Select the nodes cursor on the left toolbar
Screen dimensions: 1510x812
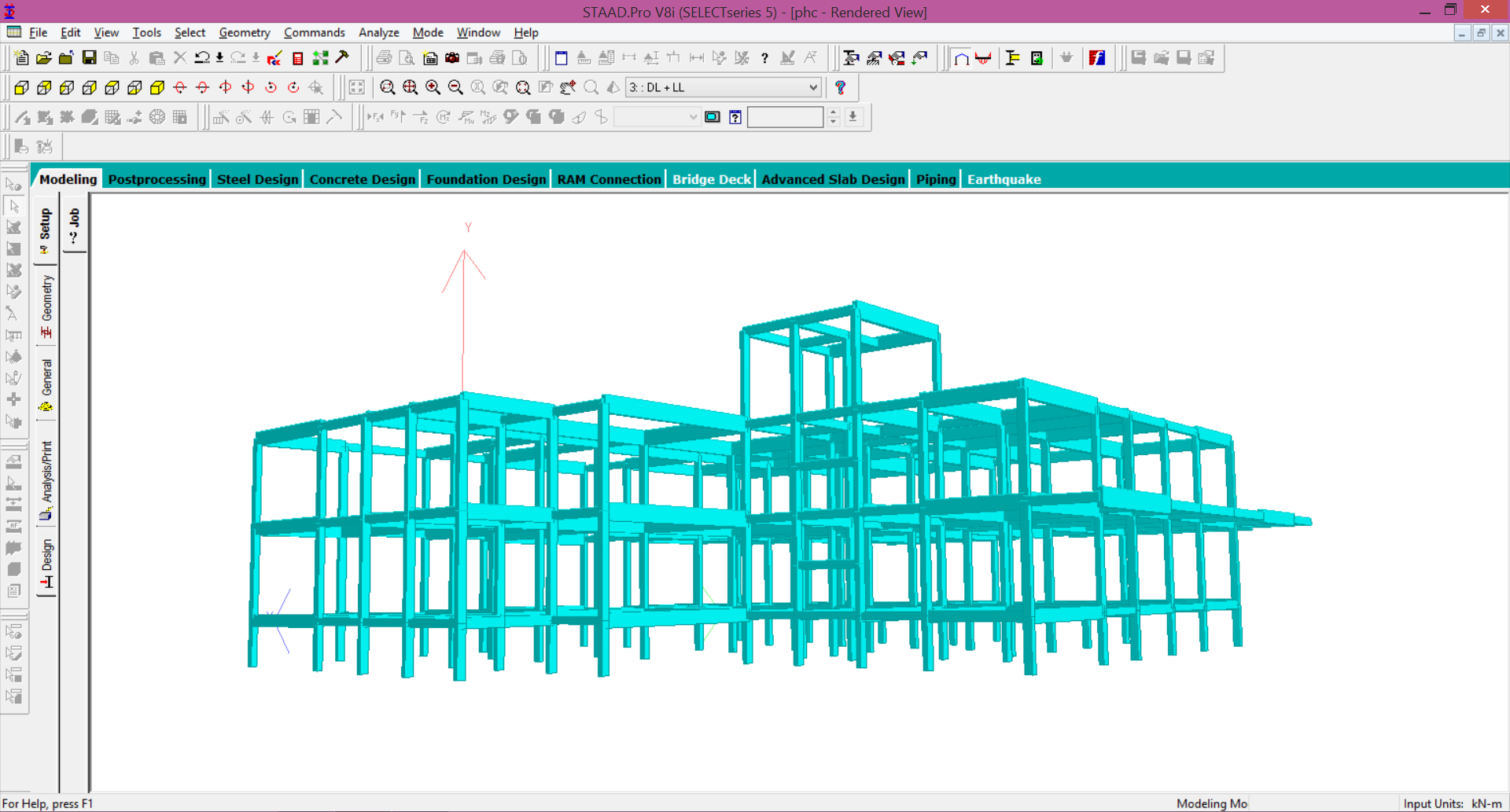click(13, 184)
